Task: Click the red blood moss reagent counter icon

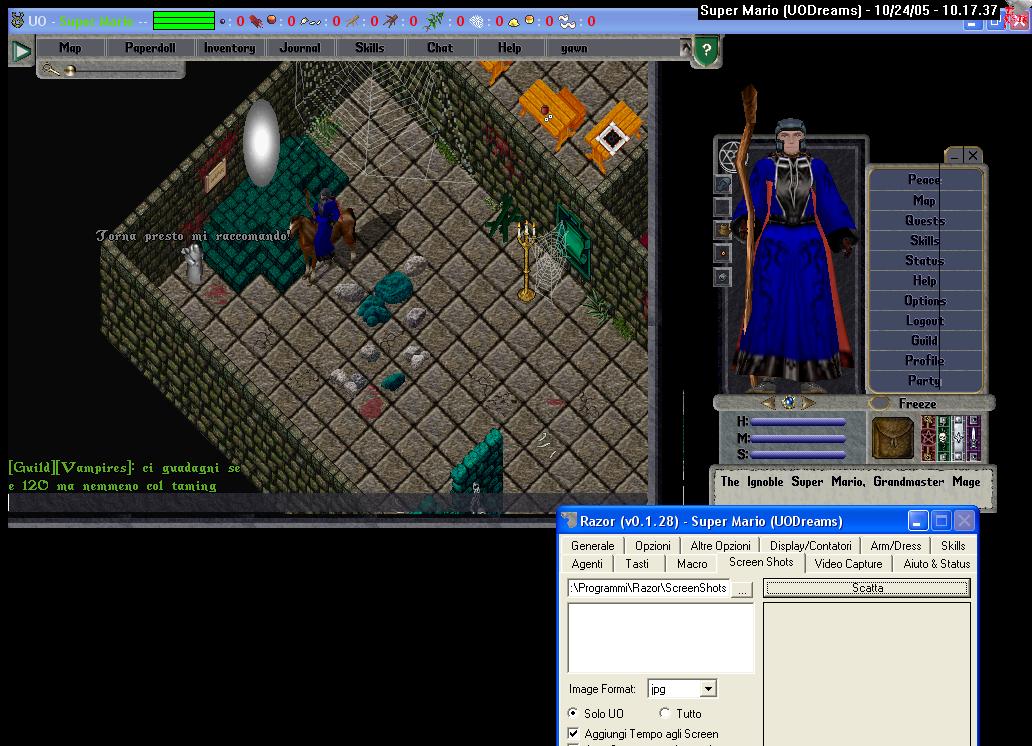Action: tap(255, 21)
